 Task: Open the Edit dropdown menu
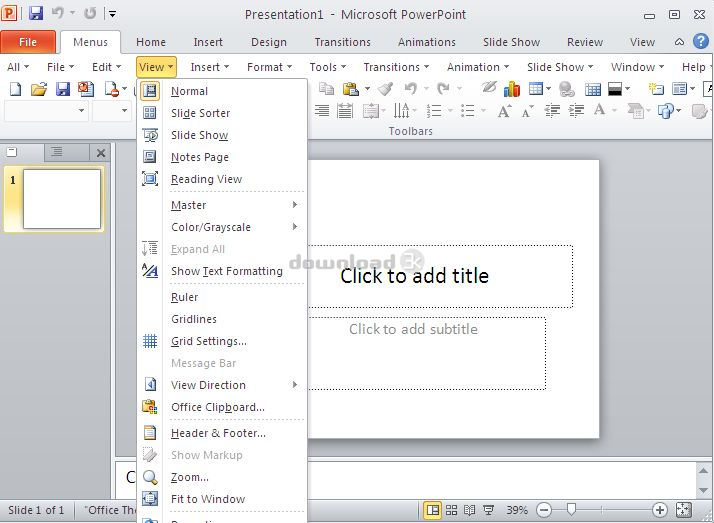106,67
